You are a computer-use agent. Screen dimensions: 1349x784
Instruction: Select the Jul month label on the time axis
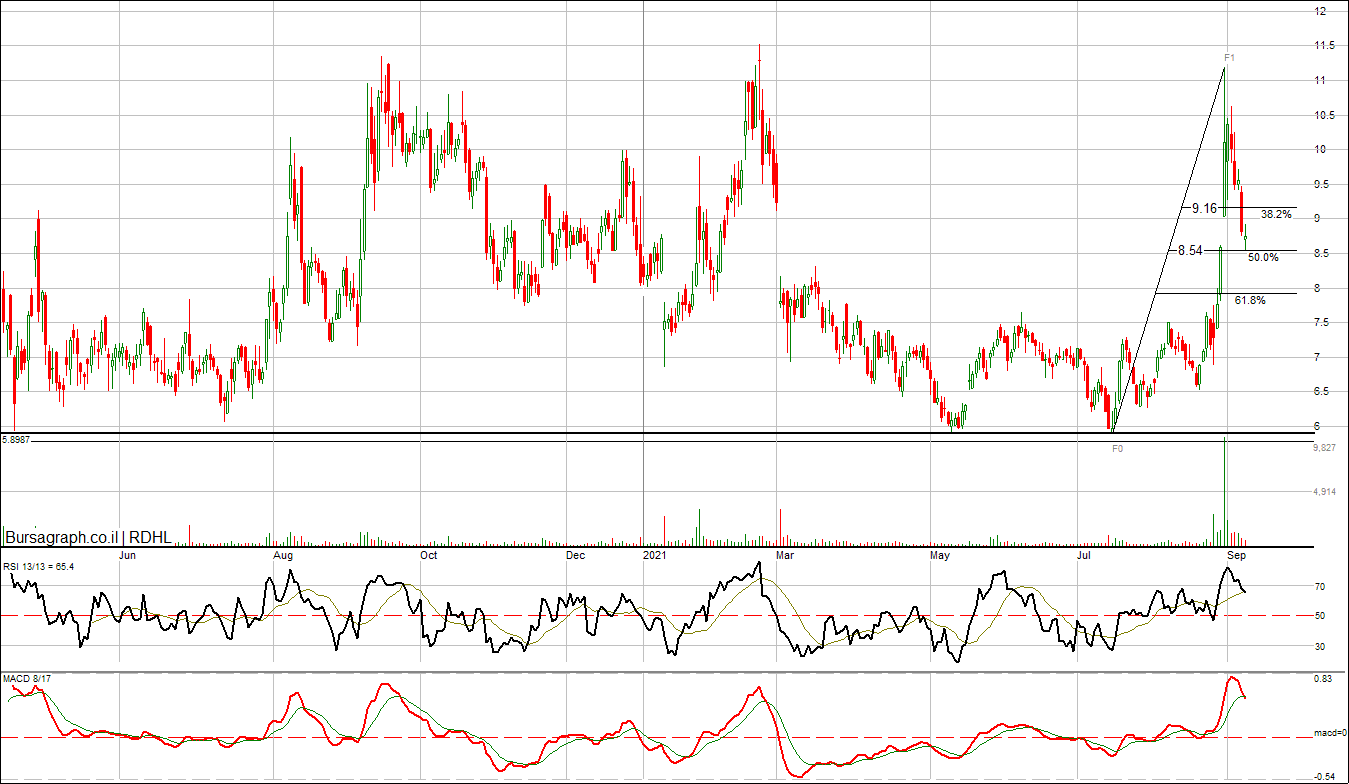point(1084,553)
